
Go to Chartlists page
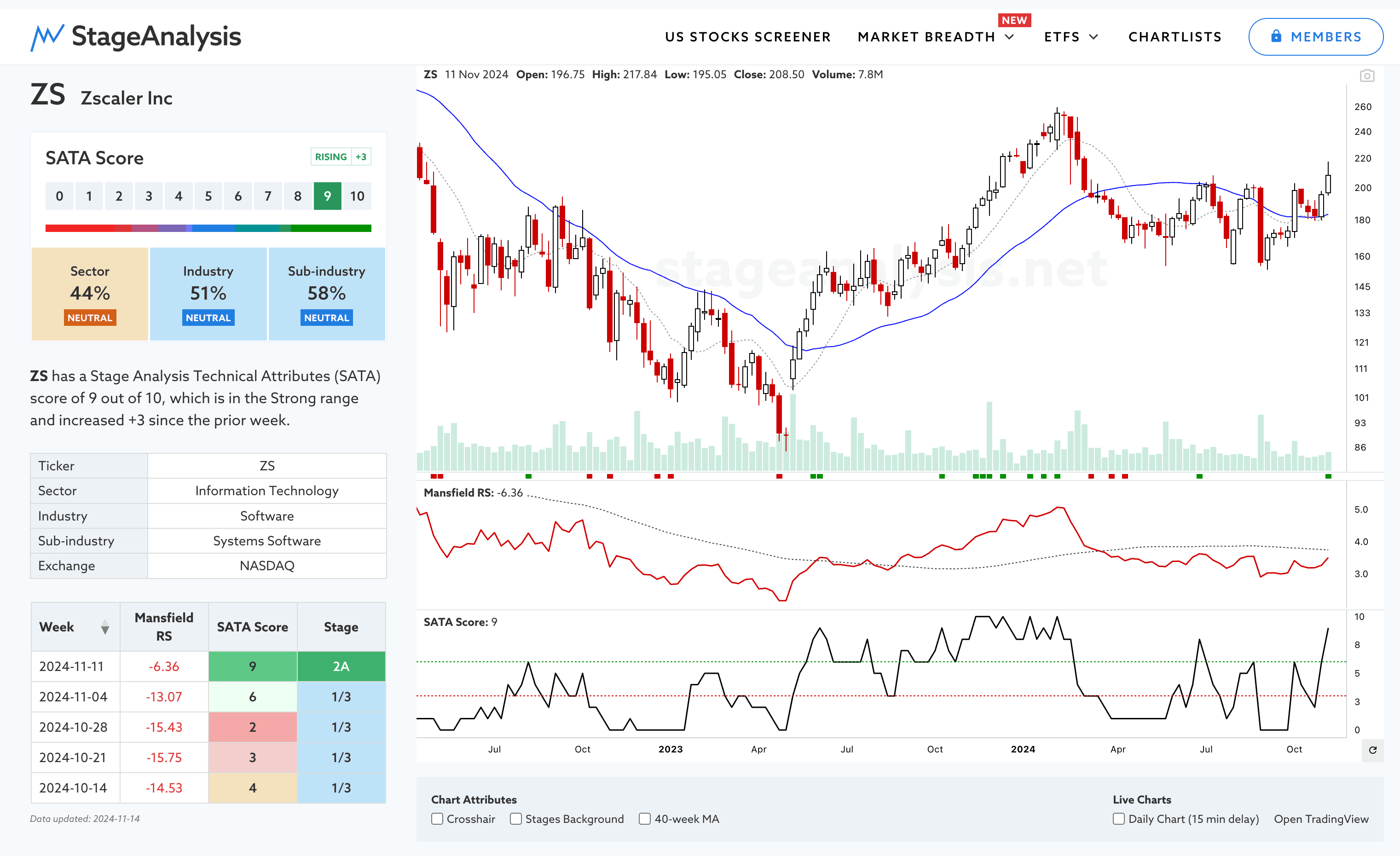point(1174,37)
